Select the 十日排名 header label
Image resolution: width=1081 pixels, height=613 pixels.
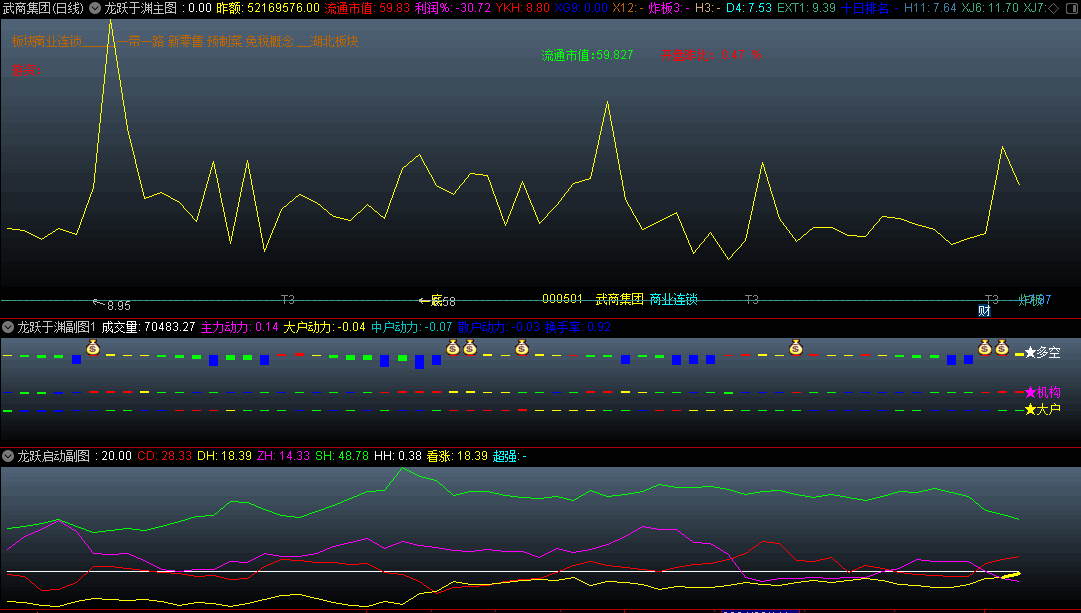point(865,8)
